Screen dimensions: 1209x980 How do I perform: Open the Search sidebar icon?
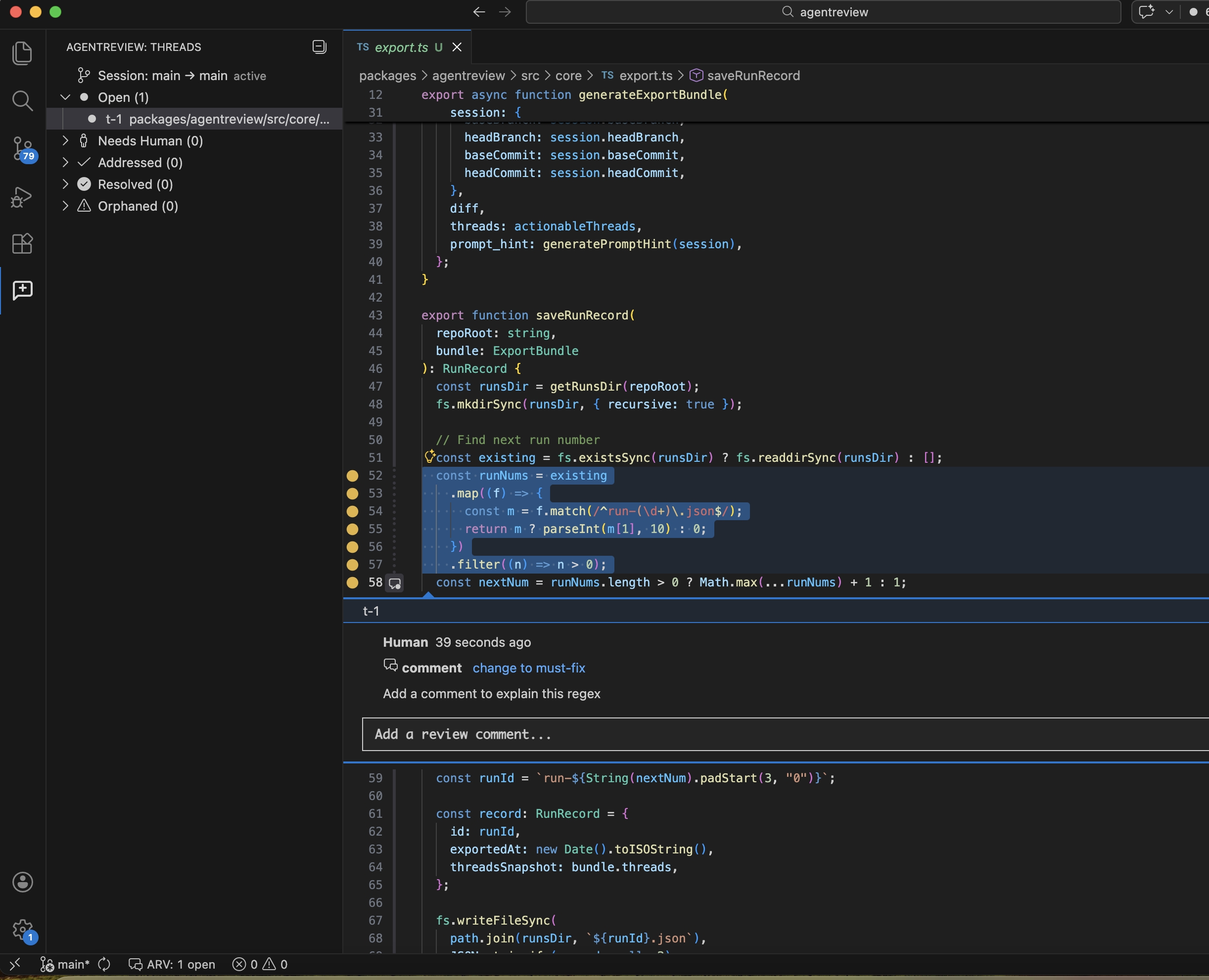[22, 100]
